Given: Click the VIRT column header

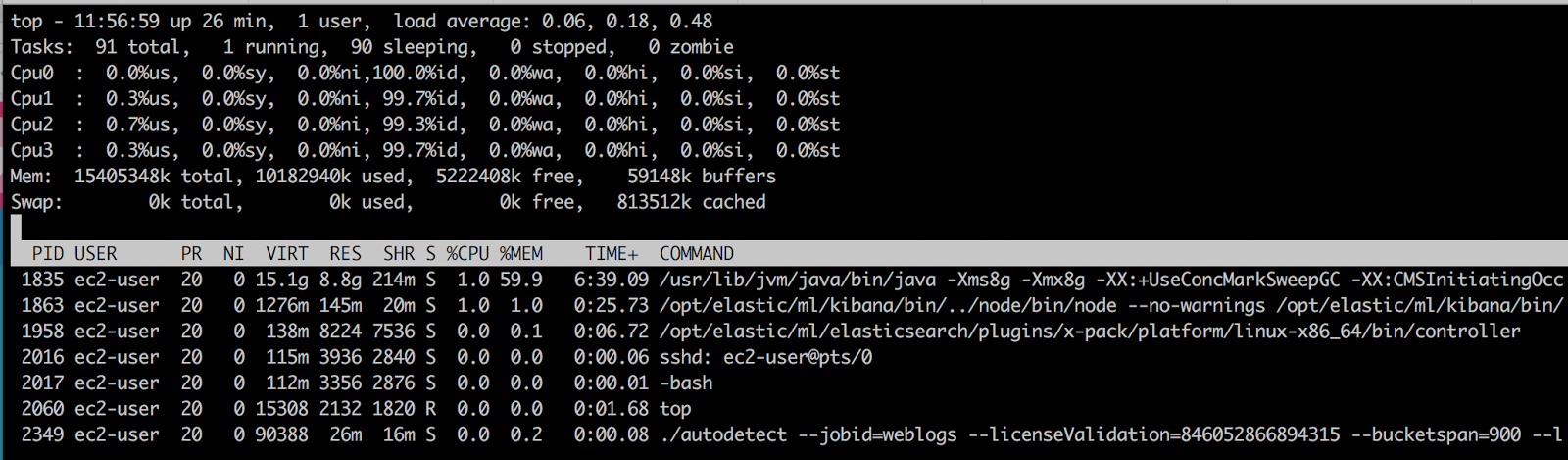Looking at the screenshot, I should point(287,254).
